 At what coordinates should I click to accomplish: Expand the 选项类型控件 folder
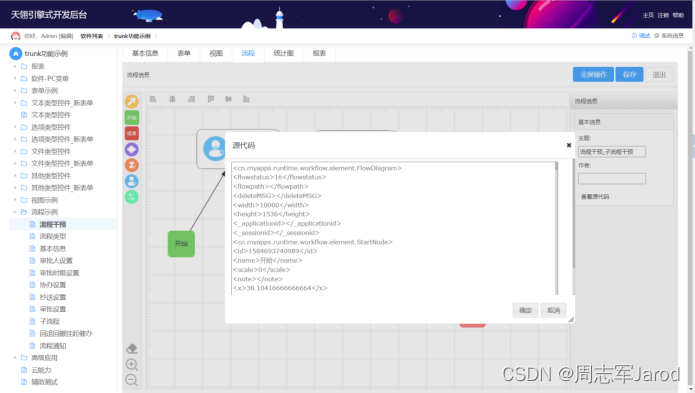pyautogui.click(x=15, y=127)
